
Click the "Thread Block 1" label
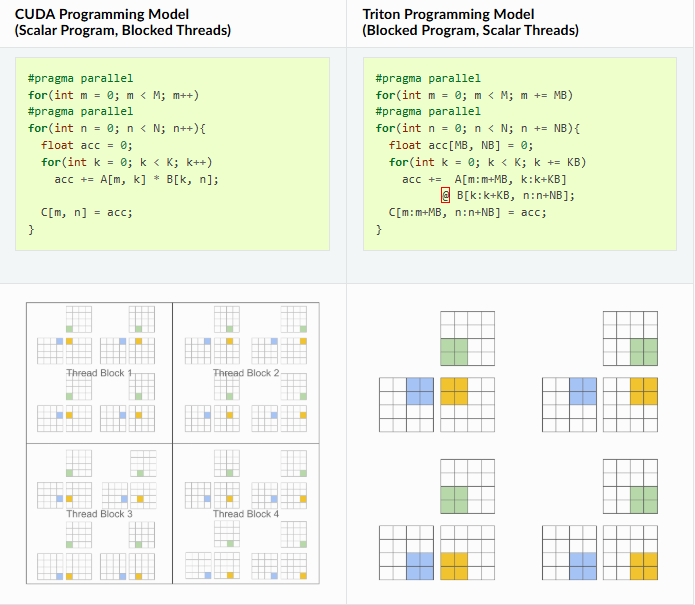coord(99,373)
